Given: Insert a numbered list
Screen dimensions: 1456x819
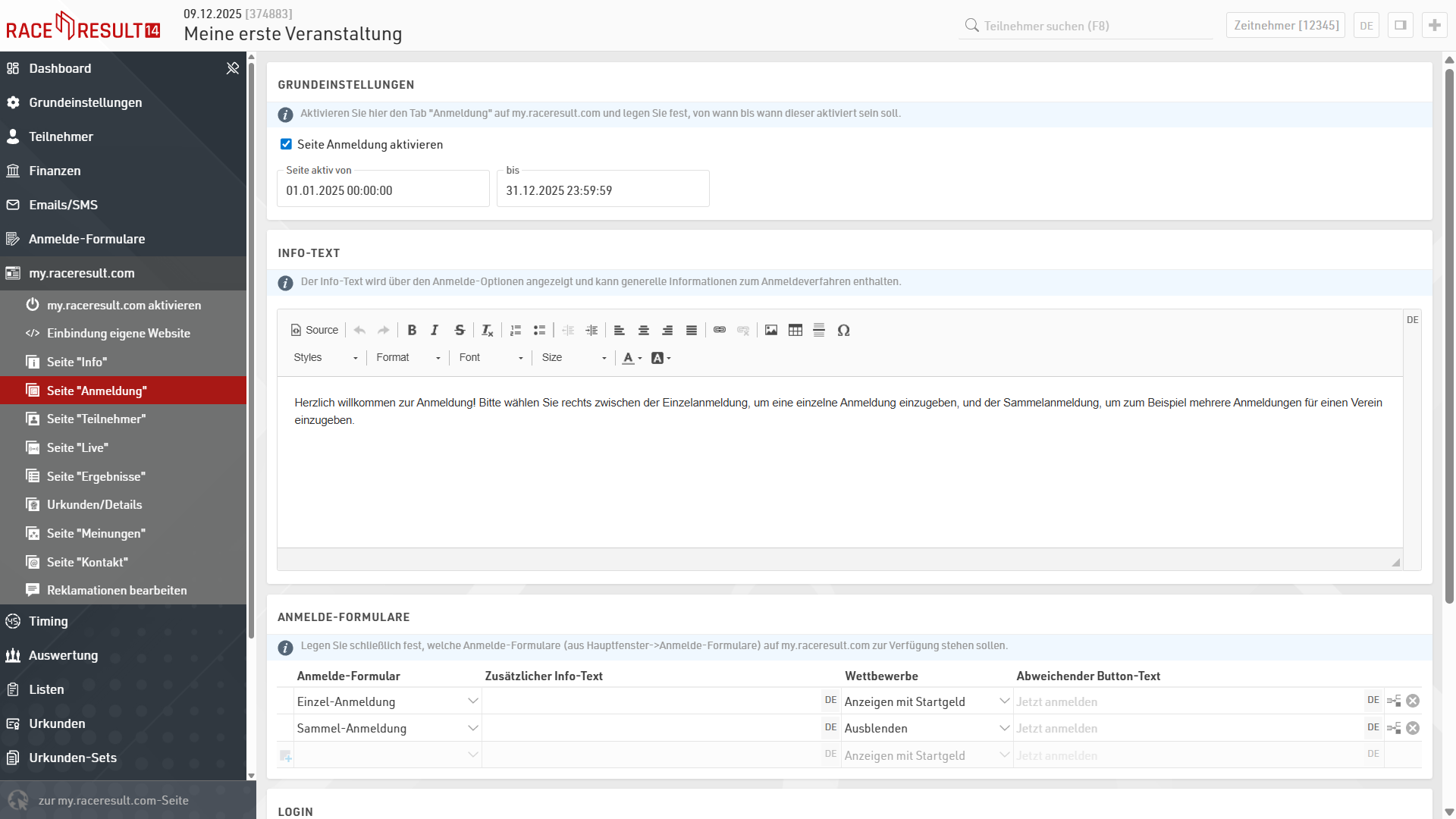Looking at the screenshot, I should click(x=516, y=330).
